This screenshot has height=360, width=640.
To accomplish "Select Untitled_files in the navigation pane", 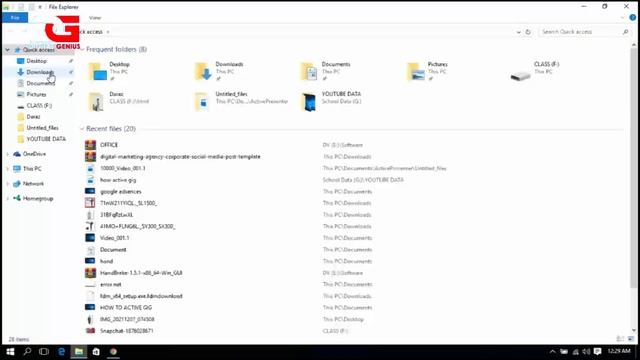I will point(42,128).
